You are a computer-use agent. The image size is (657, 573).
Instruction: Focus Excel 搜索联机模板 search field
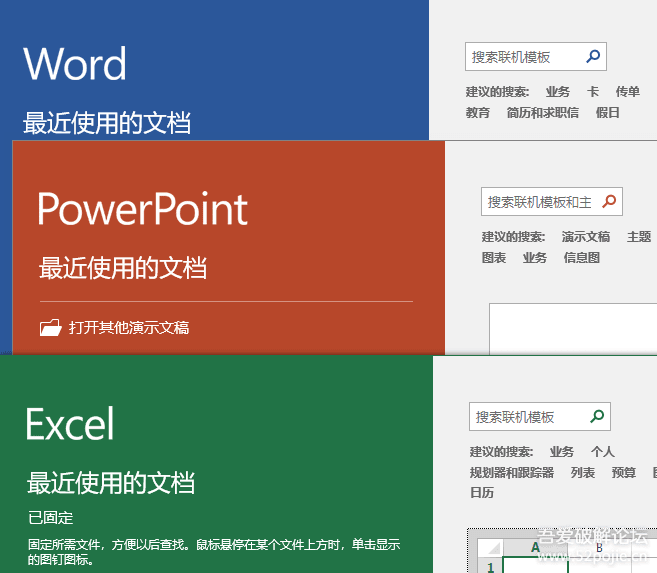point(540,417)
